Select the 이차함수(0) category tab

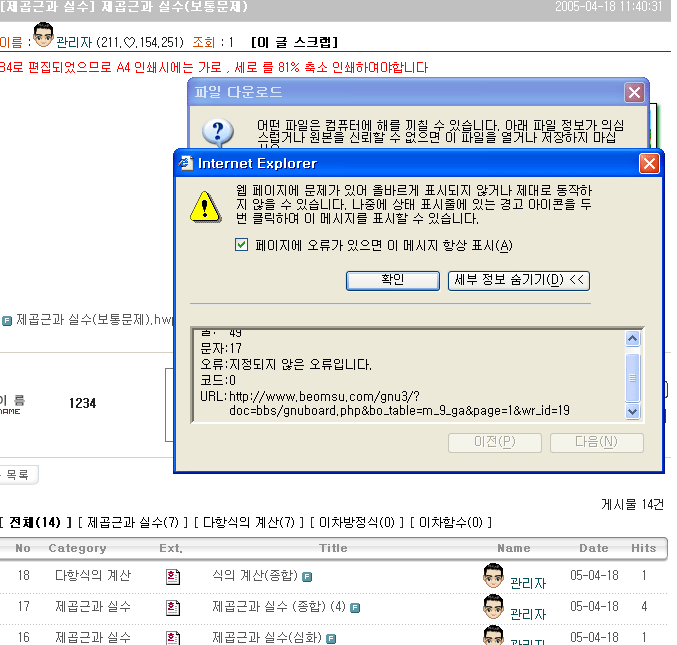click(450, 522)
